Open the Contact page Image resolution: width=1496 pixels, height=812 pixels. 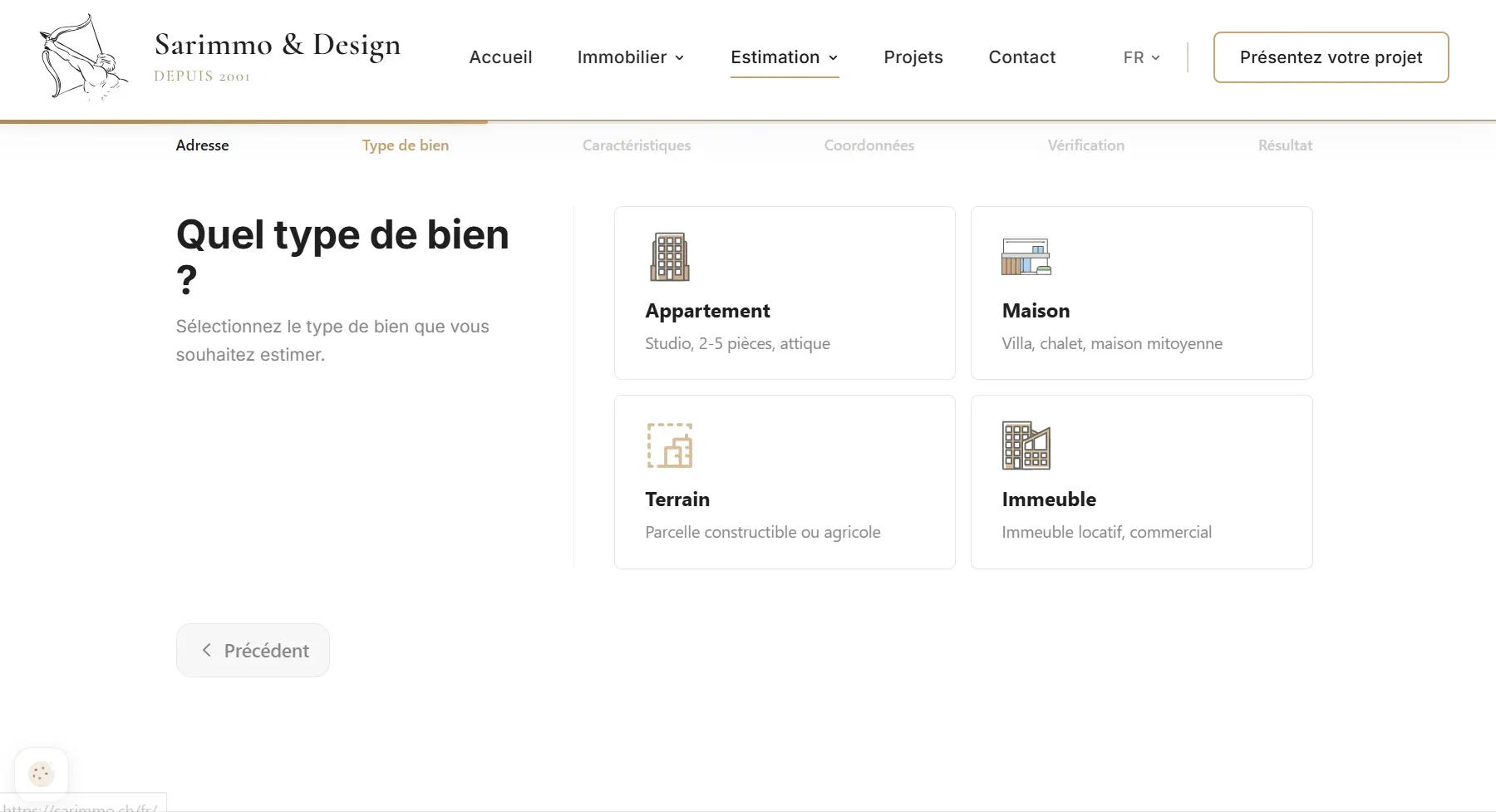click(x=1021, y=57)
